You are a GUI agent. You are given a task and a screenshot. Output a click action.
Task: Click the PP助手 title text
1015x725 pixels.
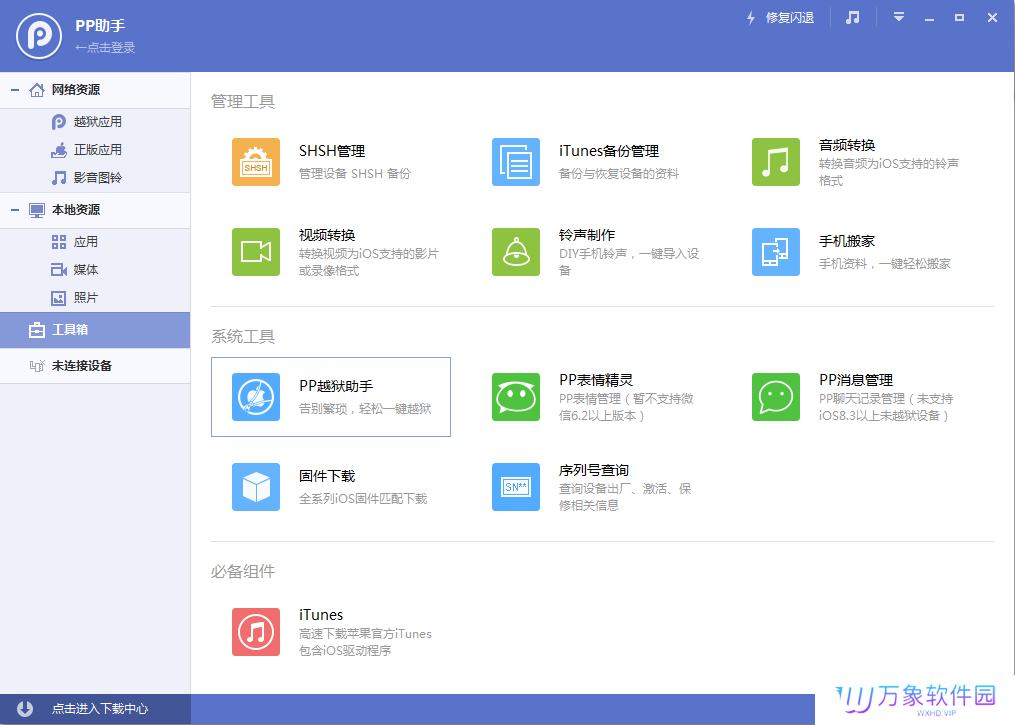point(100,25)
